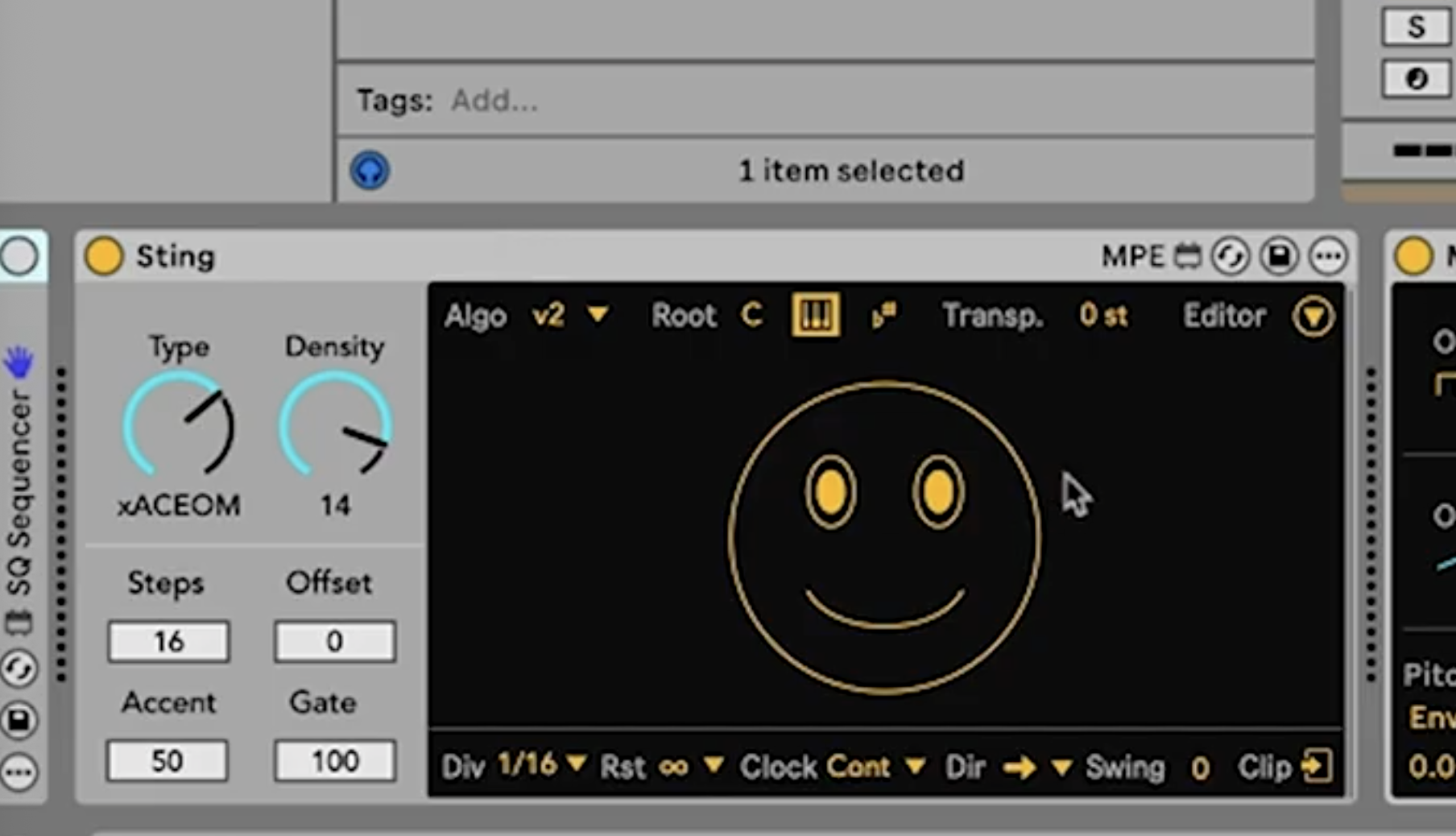The width and height of the screenshot is (1456, 836).
Task: Expand the Clock Cont dropdown
Action: [x=915, y=765]
